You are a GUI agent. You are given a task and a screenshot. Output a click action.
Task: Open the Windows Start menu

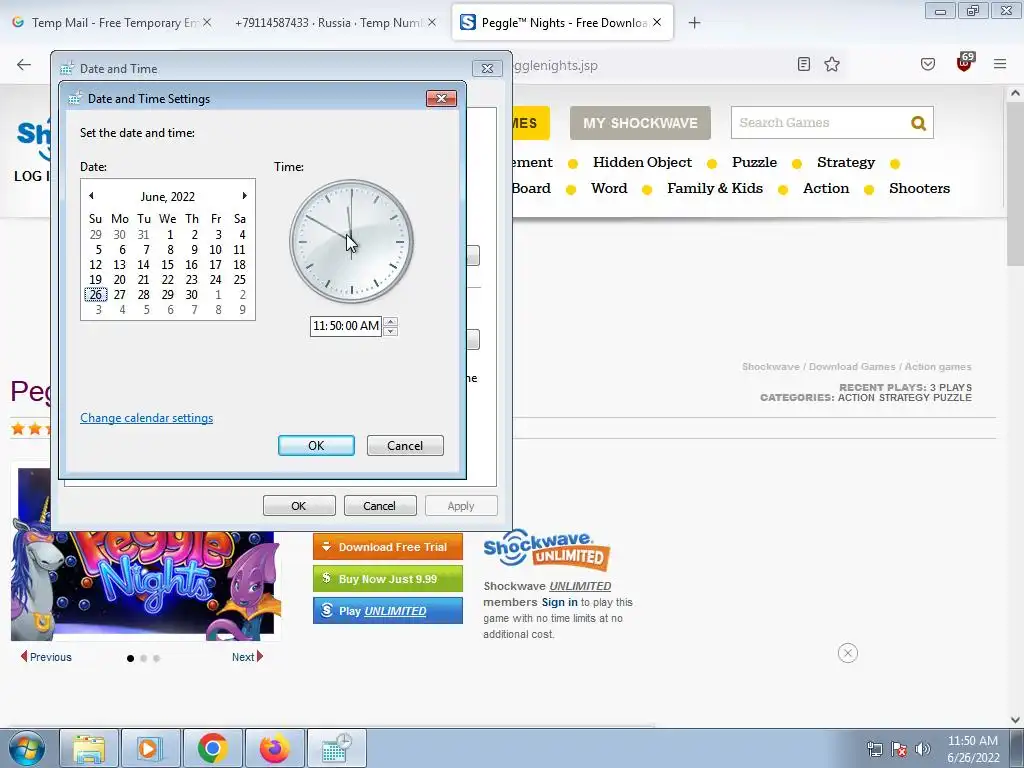pyautogui.click(x=26, y=748)
